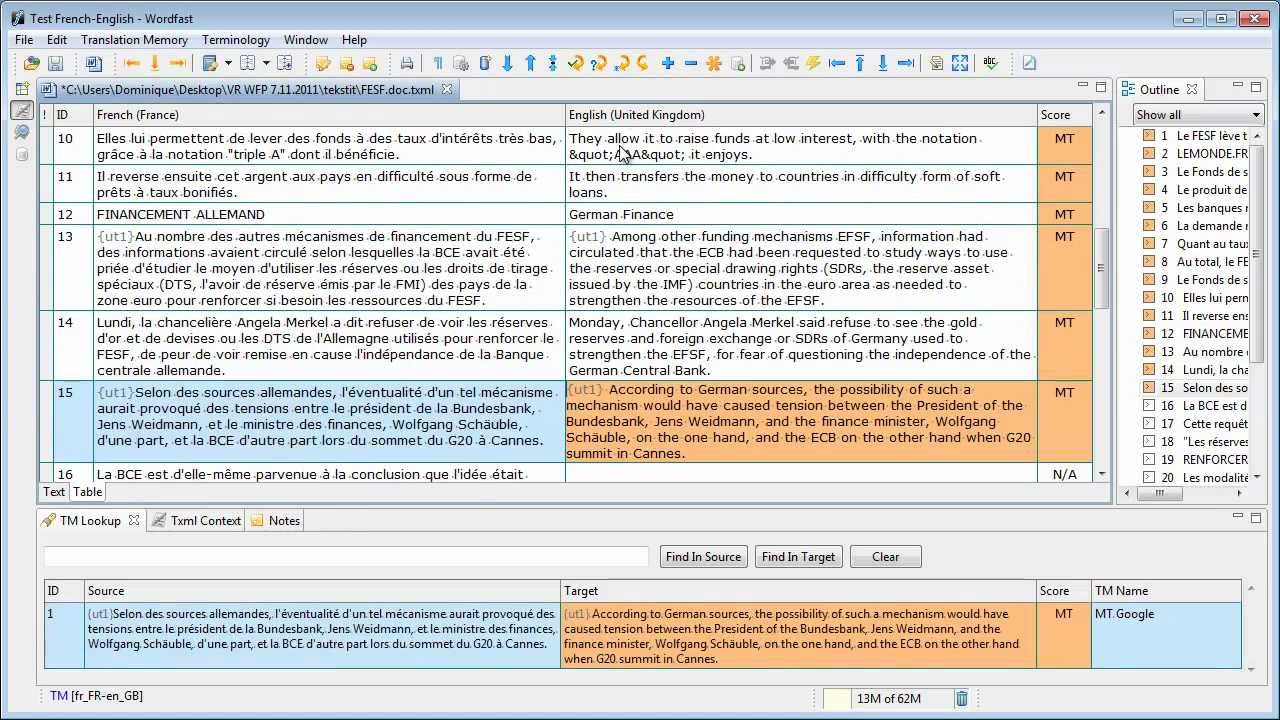
Task: Click the orange right arrow toolbar icon
Action: coord(178,63)
